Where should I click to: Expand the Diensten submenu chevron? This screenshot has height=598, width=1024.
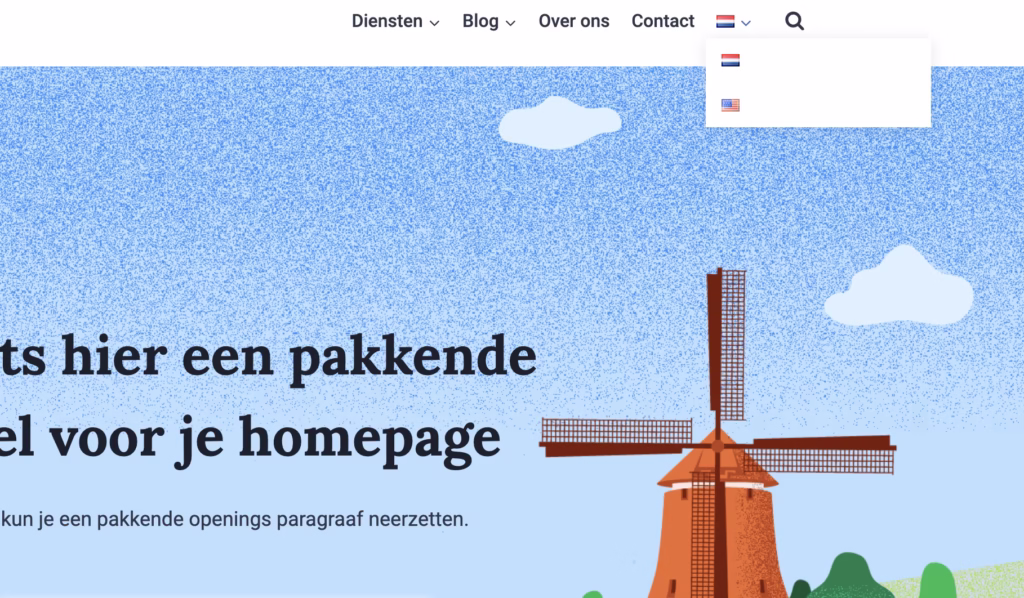[x=434, y=23]
